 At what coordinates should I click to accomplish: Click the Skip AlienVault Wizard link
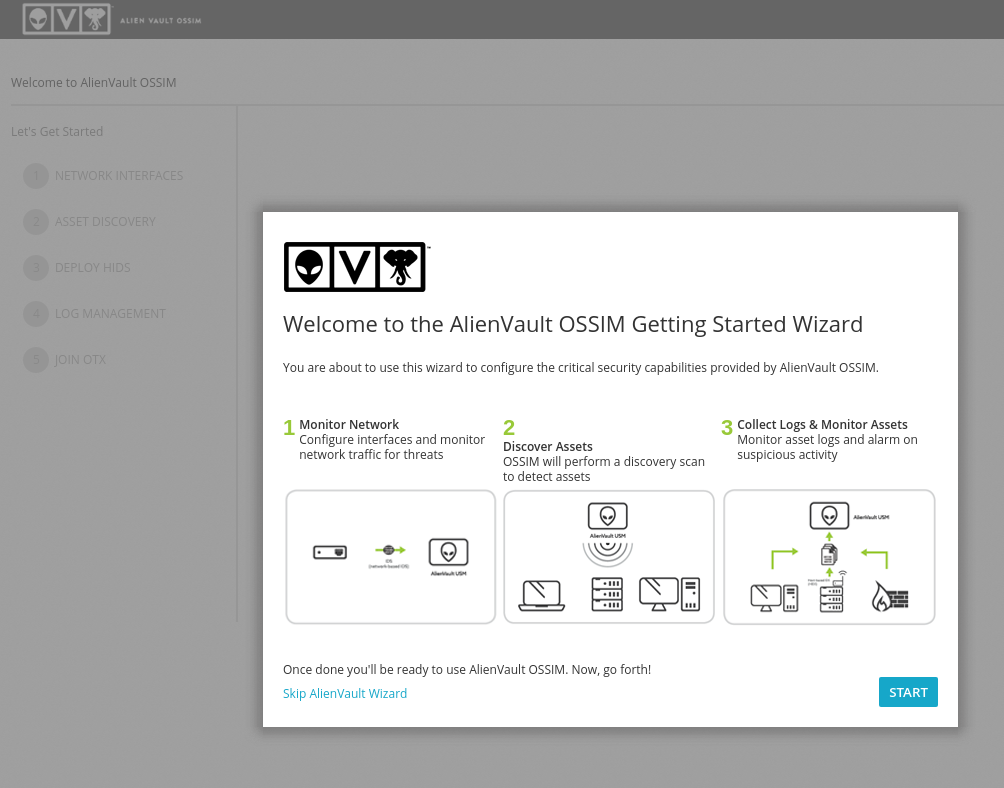coord(345,693)
